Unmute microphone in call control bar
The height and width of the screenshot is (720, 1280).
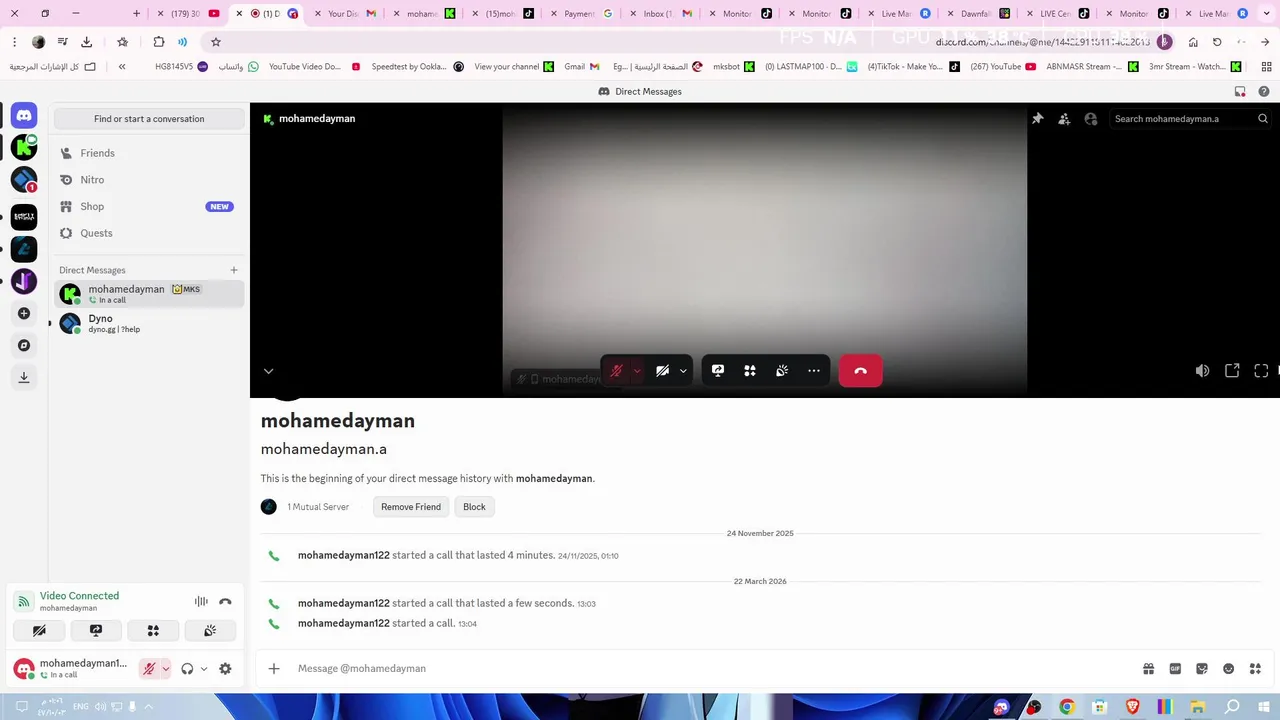coord(617,371)
